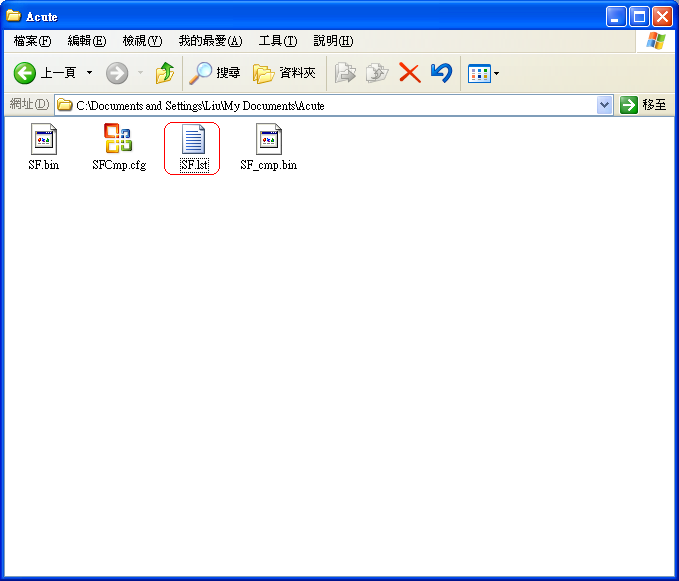Click the SFCmp.cfg file name label
Image resolution: width=679 pixels, height=581 pixels.
click(119, 165)
